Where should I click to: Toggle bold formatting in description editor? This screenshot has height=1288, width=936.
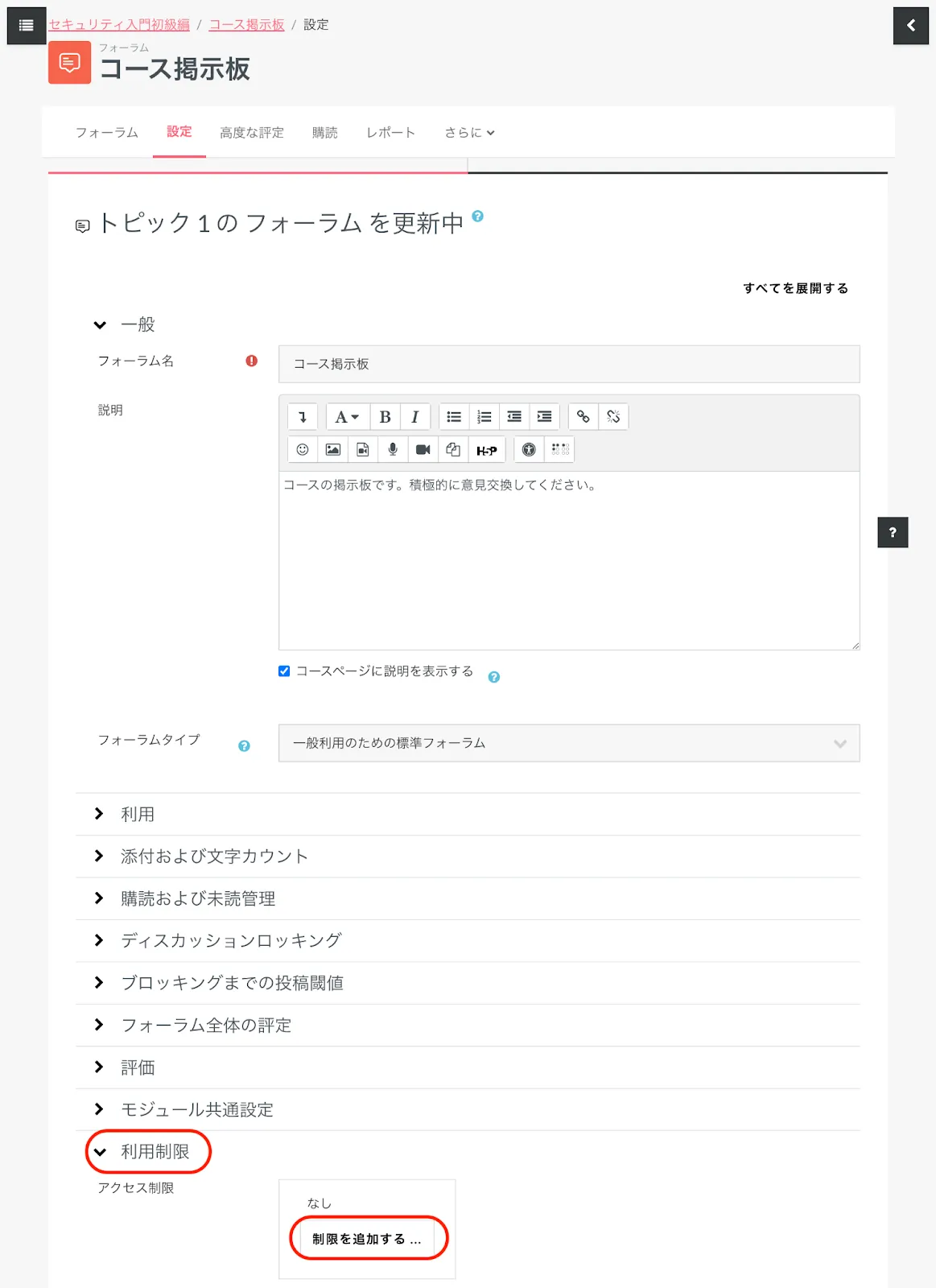tap(385, 417)
